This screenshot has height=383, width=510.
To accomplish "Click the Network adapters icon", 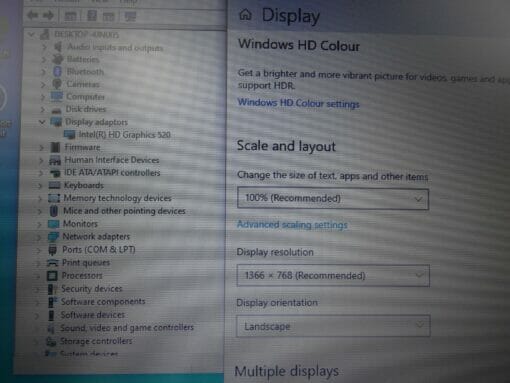I will click(53, 237).
